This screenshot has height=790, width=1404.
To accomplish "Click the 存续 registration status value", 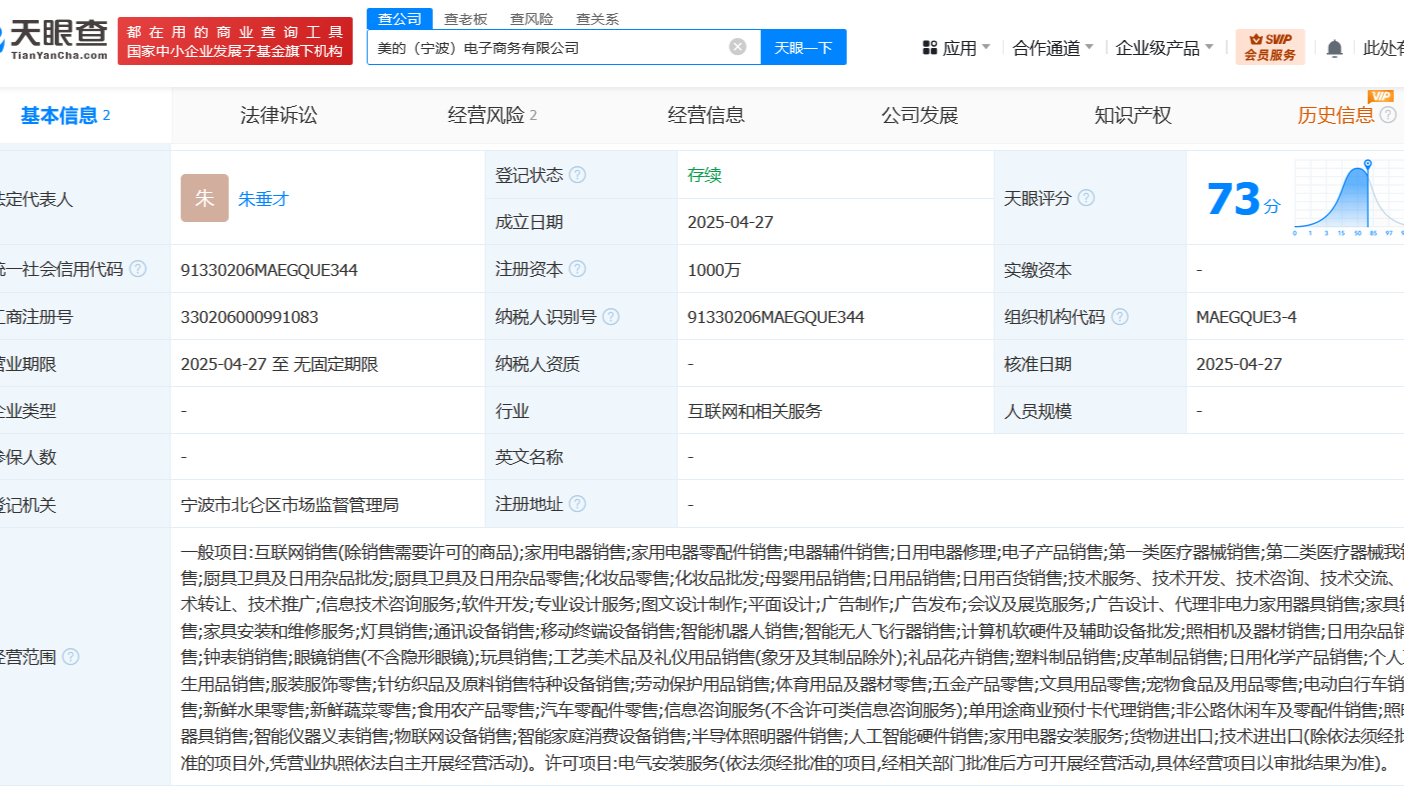I will (x=704, y=175).
